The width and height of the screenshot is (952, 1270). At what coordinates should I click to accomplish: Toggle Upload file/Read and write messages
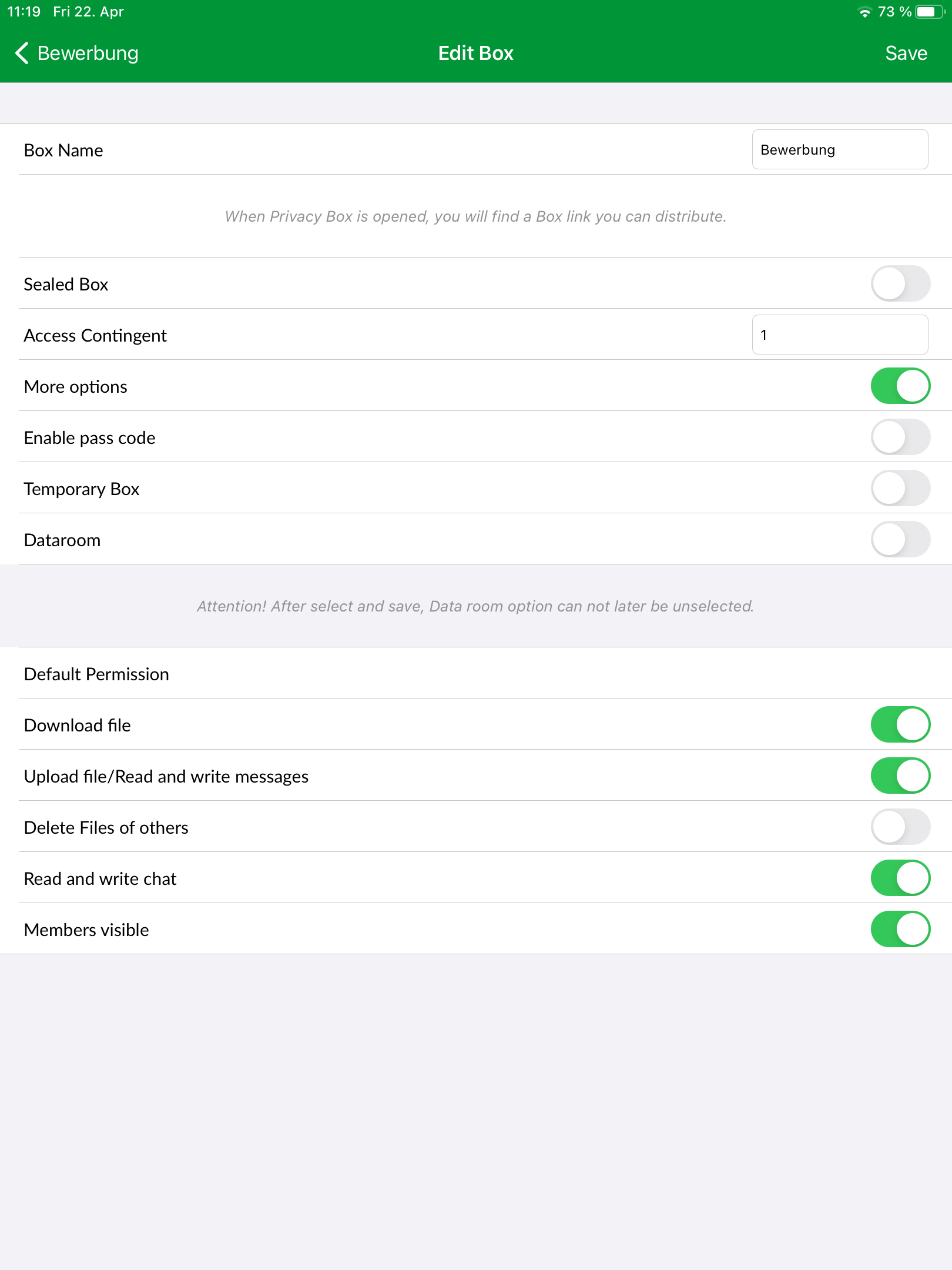900,776
